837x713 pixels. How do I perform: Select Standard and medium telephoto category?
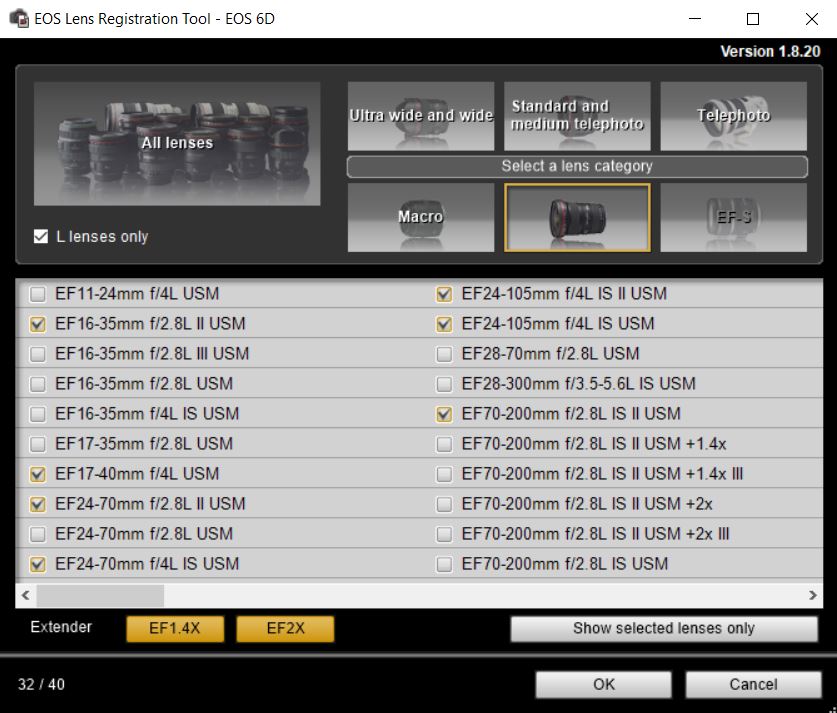tap(577, 116)
